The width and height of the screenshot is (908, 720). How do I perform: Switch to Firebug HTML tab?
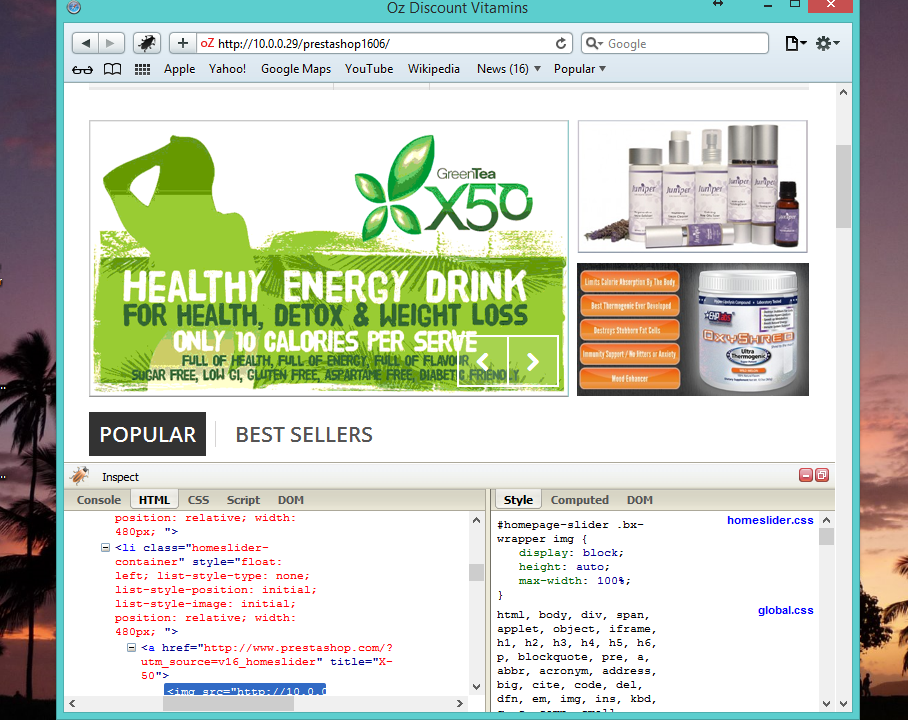click(x=155, y=500)
